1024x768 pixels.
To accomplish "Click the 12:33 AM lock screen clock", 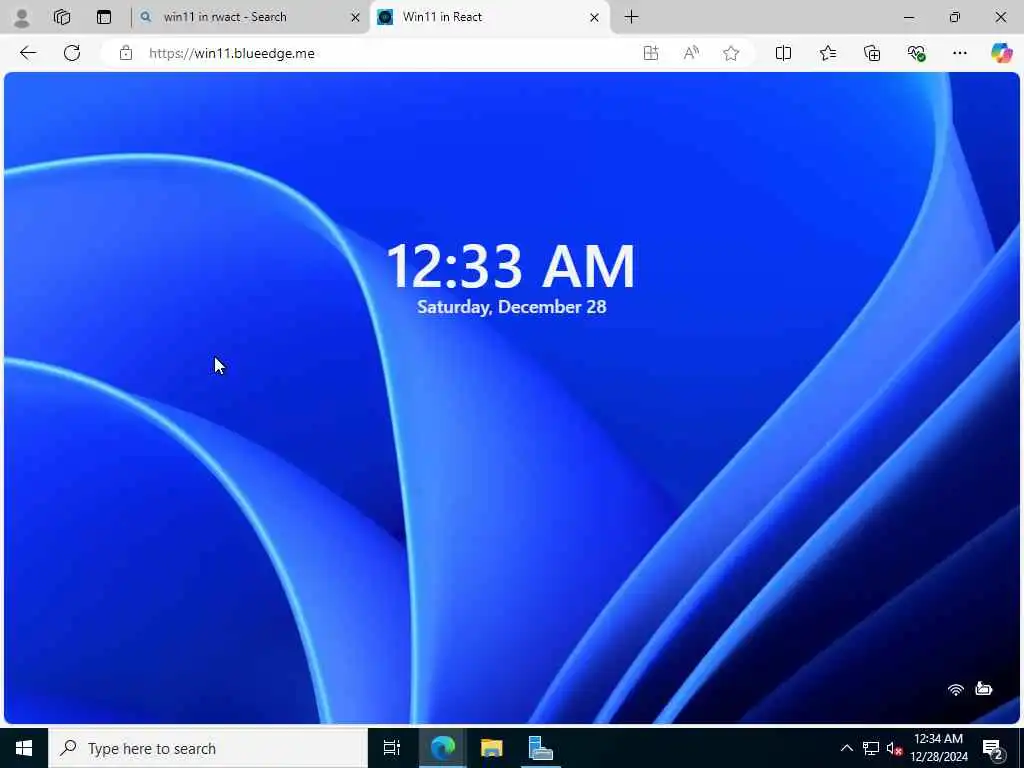I will click(511, 266).
